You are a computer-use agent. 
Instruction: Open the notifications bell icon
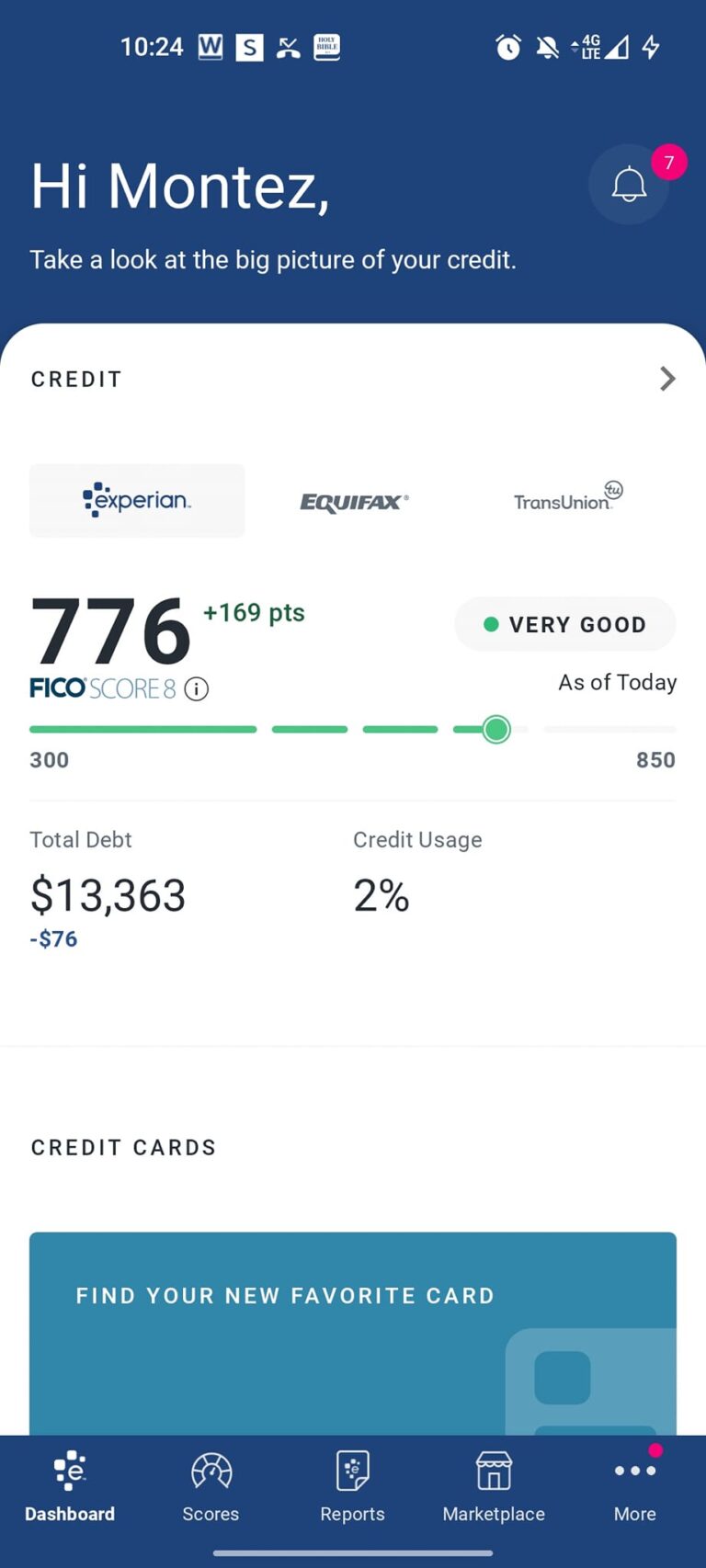(x=629, y=185)
